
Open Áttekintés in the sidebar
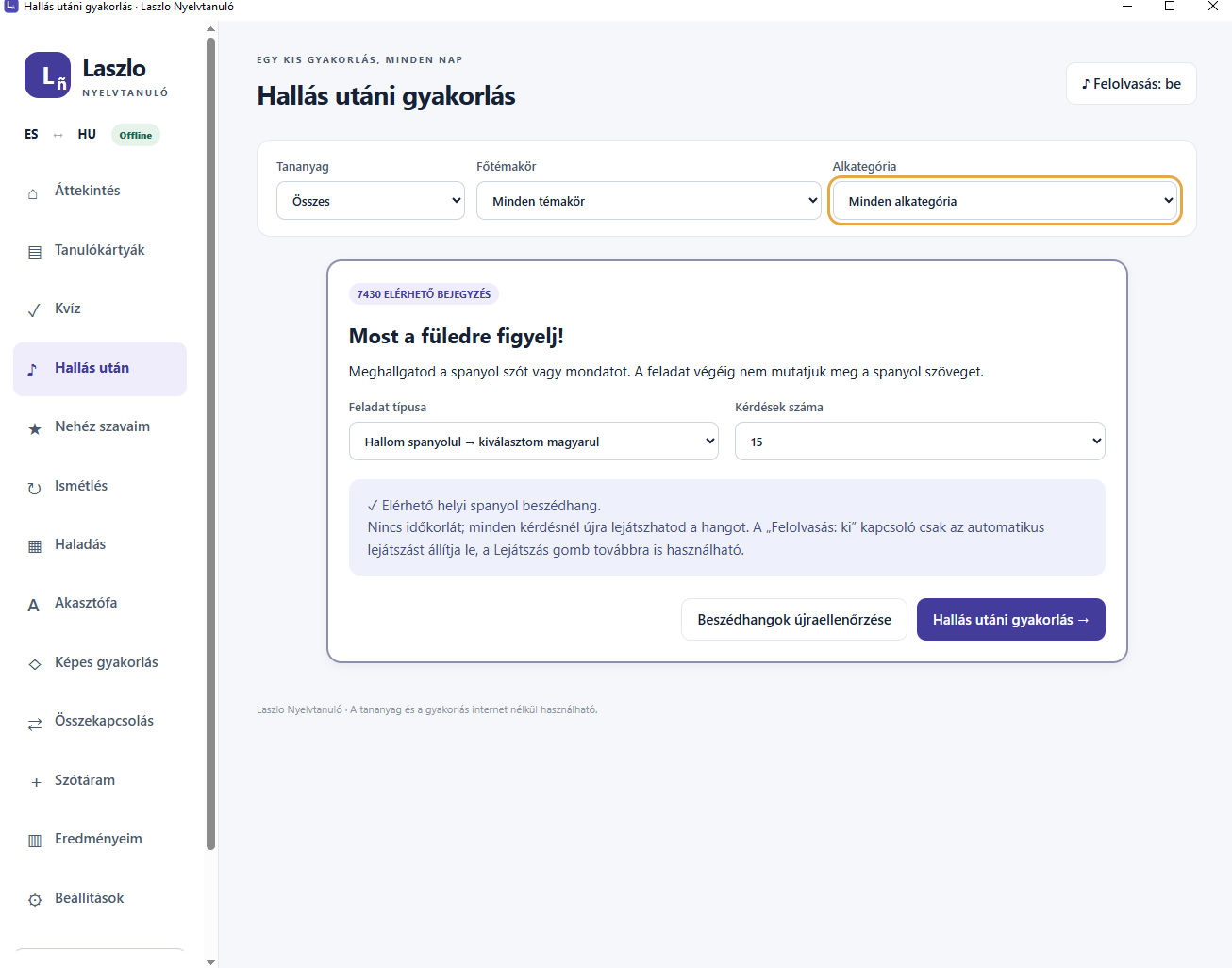100,192
